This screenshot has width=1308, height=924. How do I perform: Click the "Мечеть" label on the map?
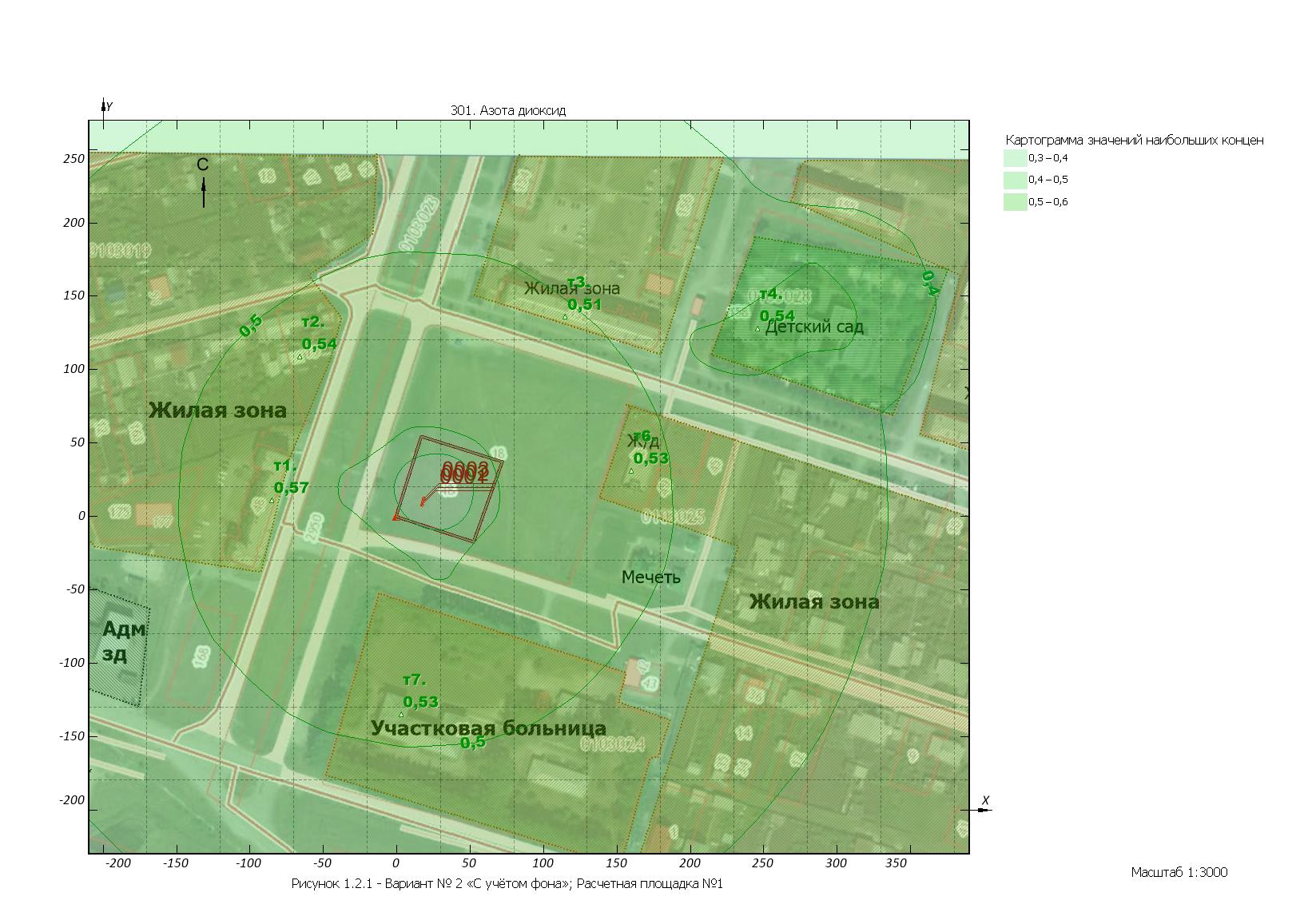[x=650, y=577]
